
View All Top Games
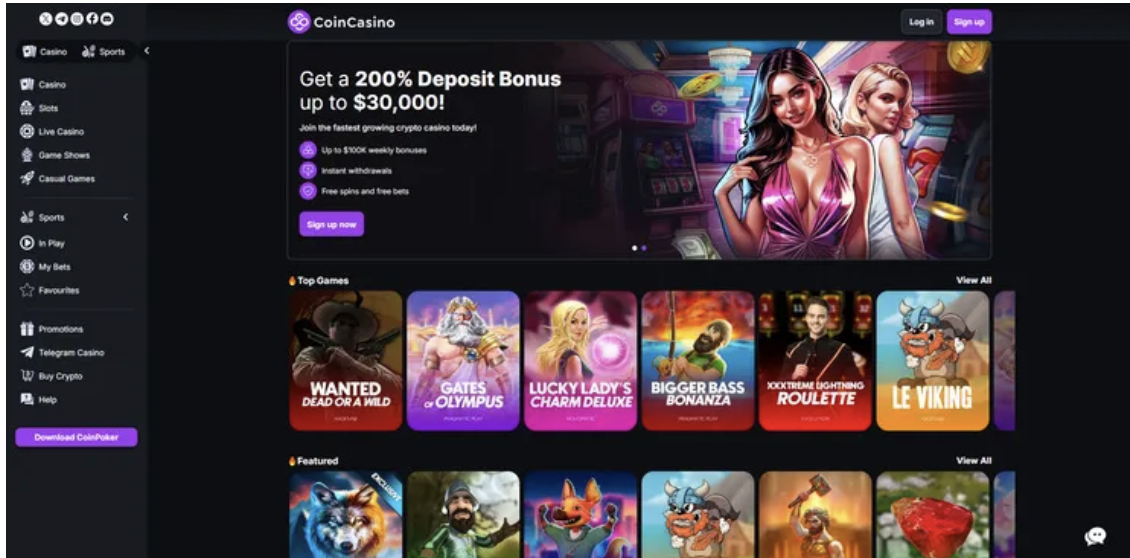tap(974, 280)
